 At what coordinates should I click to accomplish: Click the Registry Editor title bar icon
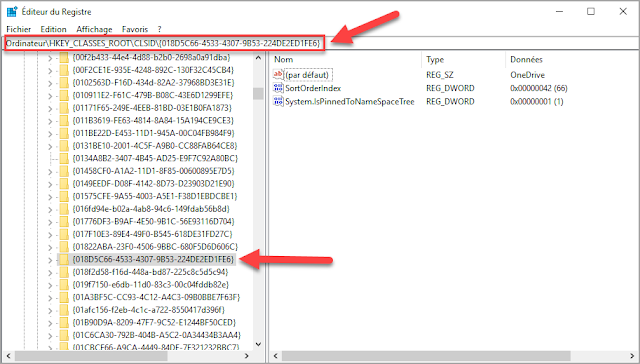tap(12, 11)
